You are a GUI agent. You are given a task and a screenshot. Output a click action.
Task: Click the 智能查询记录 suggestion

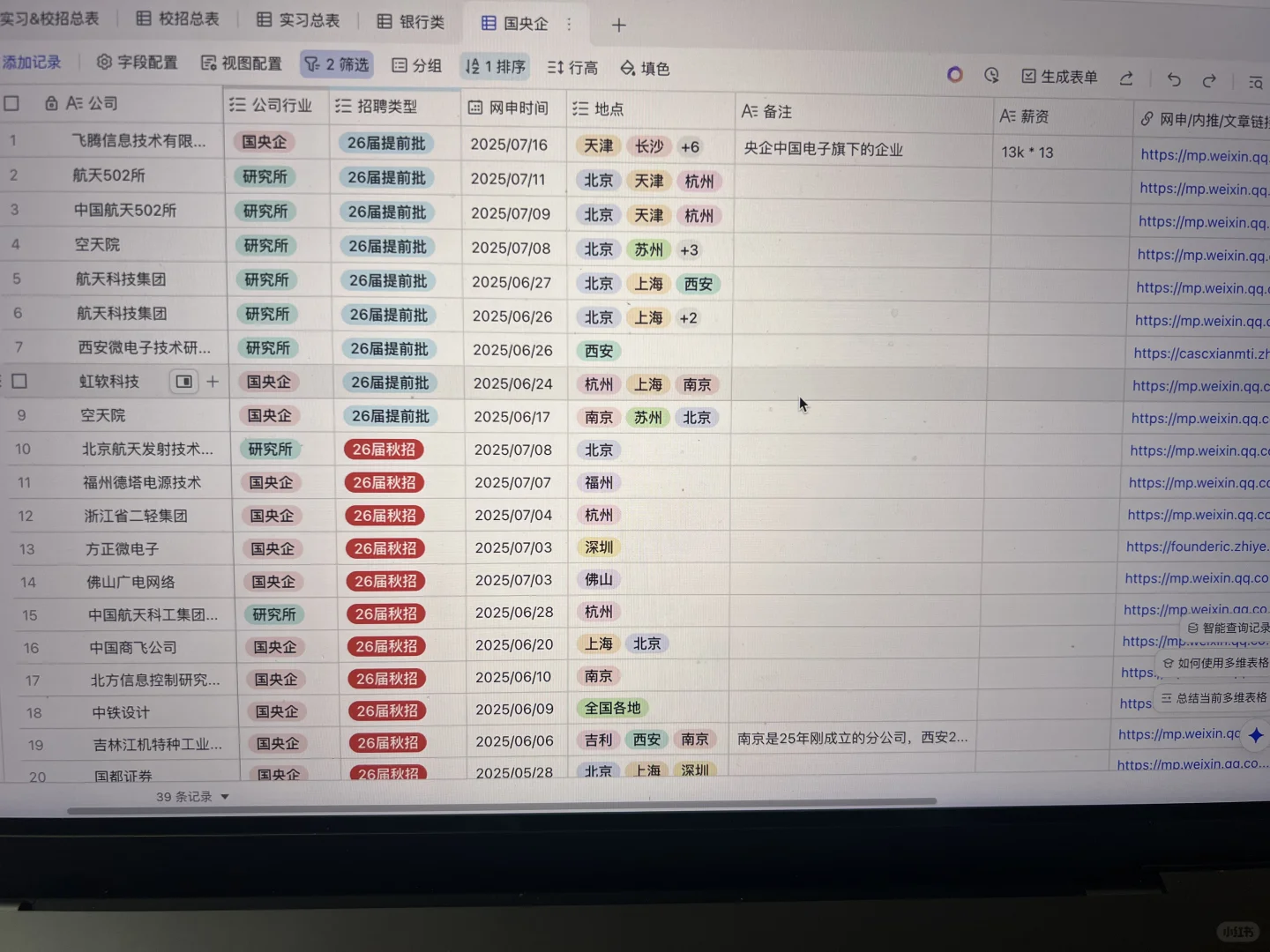[x=1228, y=628]
